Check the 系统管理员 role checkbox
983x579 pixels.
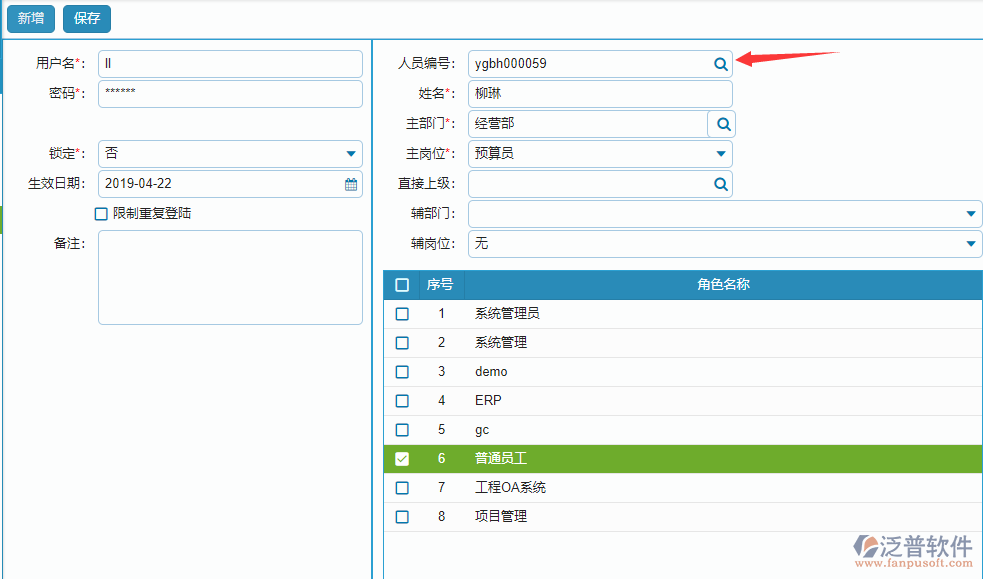click(x=402, y=313)
